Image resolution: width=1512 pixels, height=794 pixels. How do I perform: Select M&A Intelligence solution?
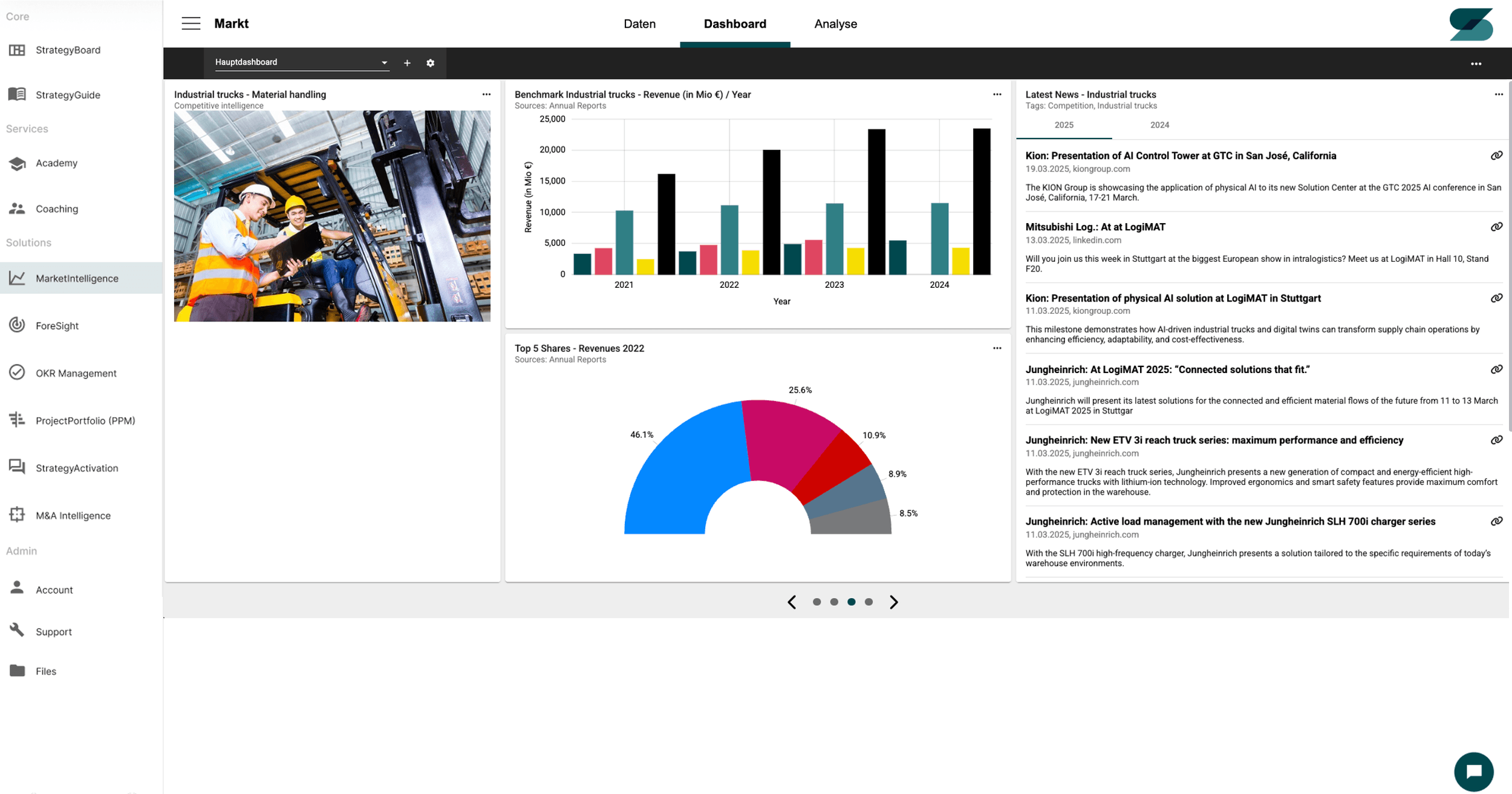coord(73,515)
